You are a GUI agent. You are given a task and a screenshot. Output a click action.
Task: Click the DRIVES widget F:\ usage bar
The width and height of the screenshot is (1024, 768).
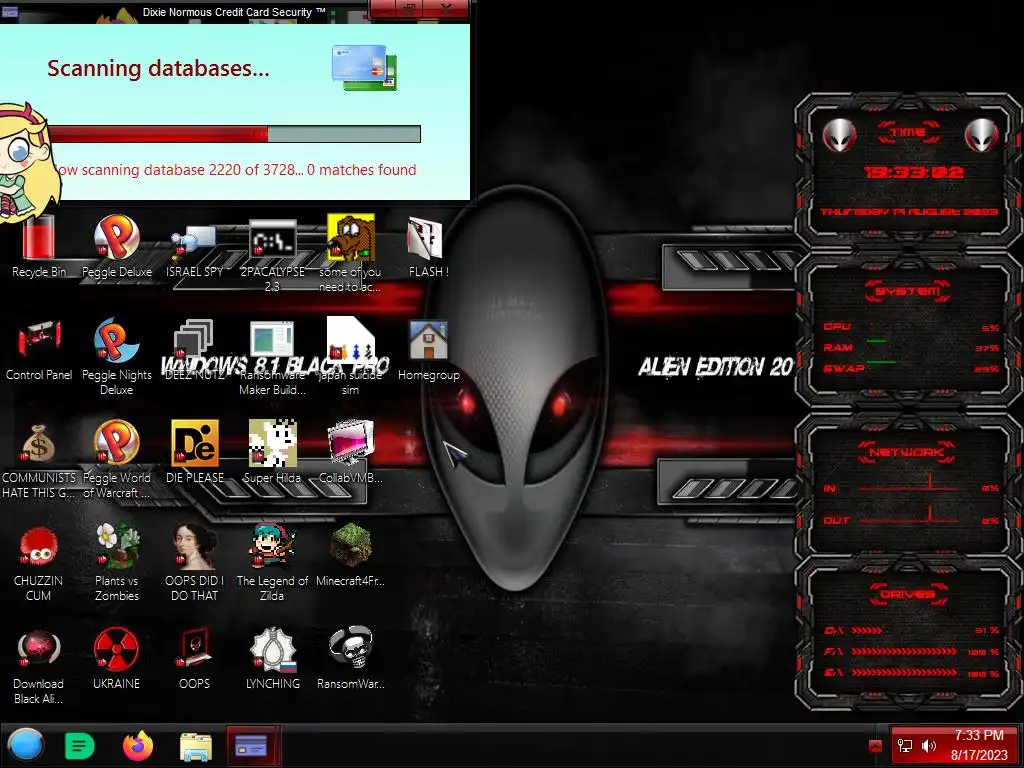click(x=904, y=651)
